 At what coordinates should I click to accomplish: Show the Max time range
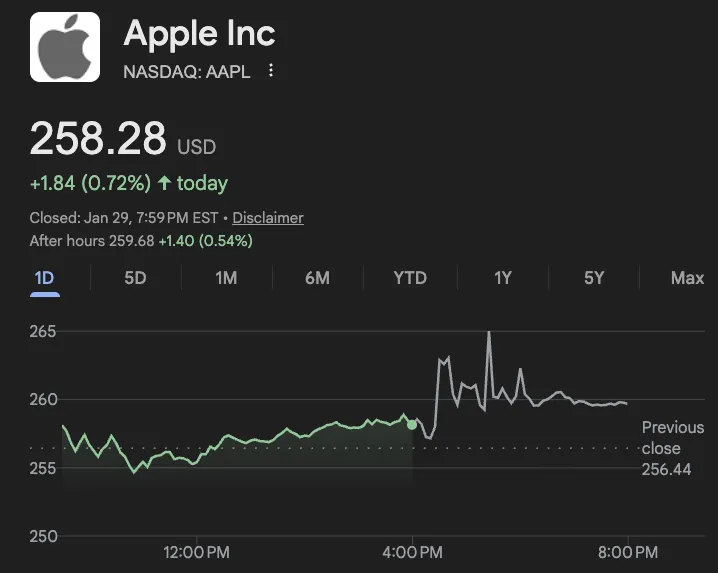click(x=687, y=278)
